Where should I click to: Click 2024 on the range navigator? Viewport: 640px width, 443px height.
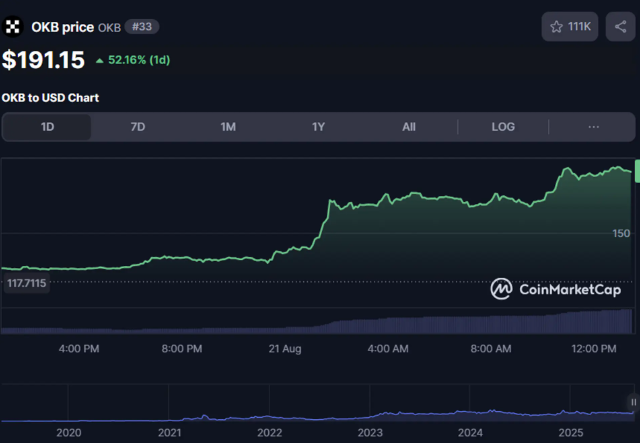pyautogui.click(x=470, y=433)
